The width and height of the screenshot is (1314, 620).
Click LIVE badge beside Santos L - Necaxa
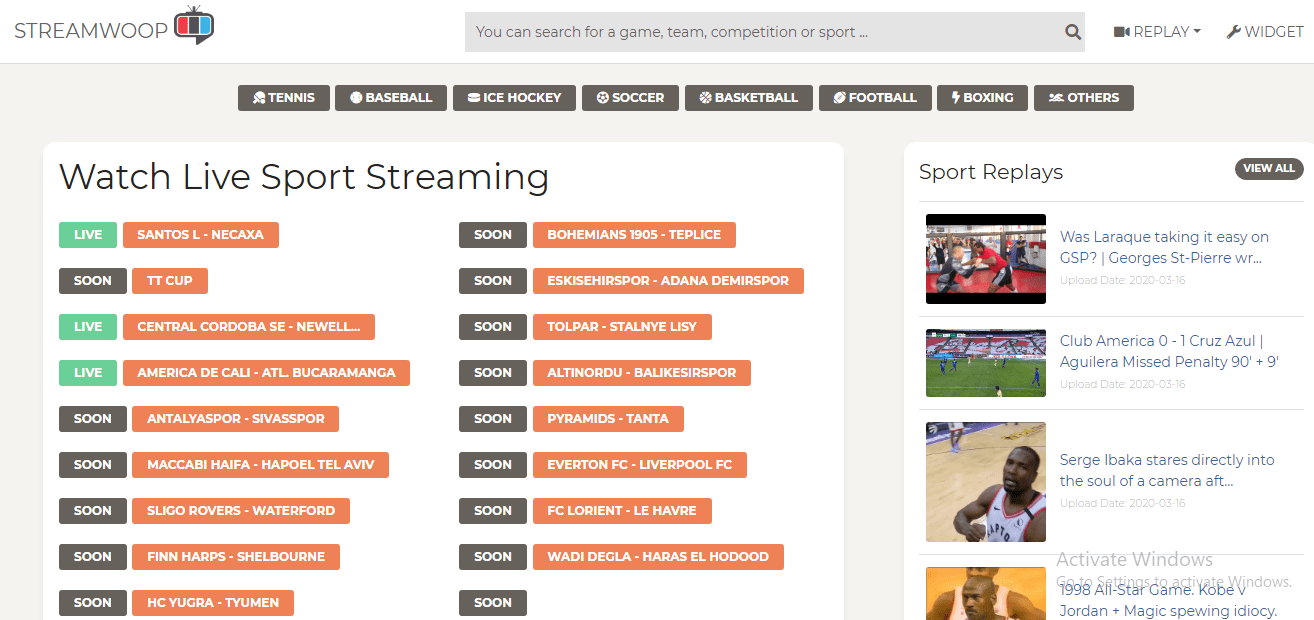tap(88, 235)
